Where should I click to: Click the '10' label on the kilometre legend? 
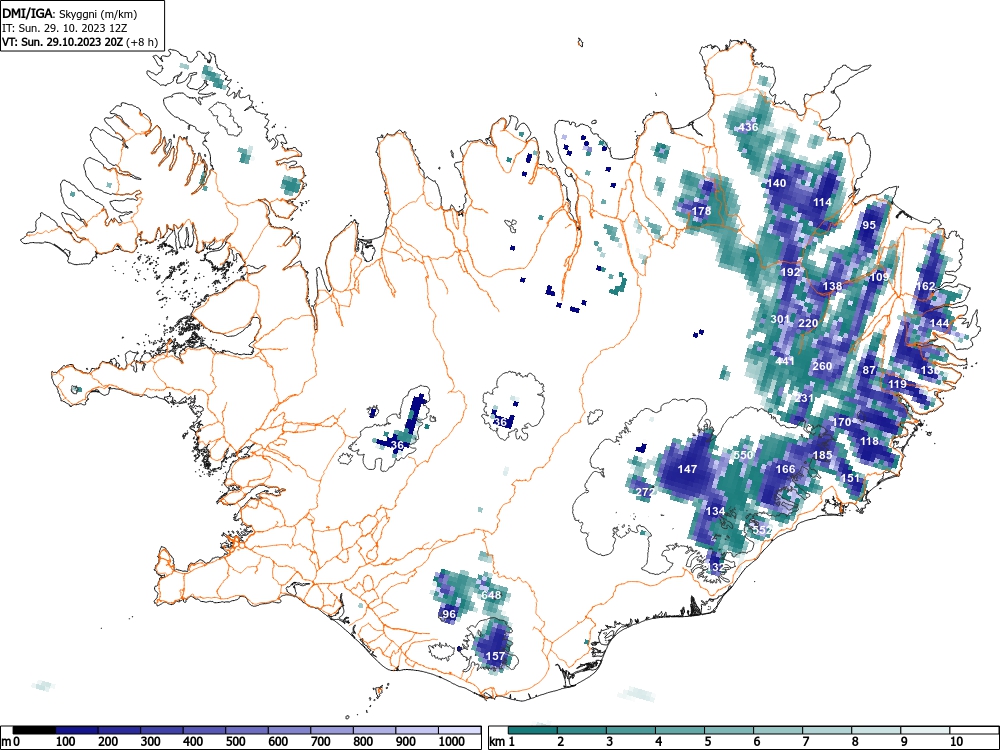pos(956,742)
